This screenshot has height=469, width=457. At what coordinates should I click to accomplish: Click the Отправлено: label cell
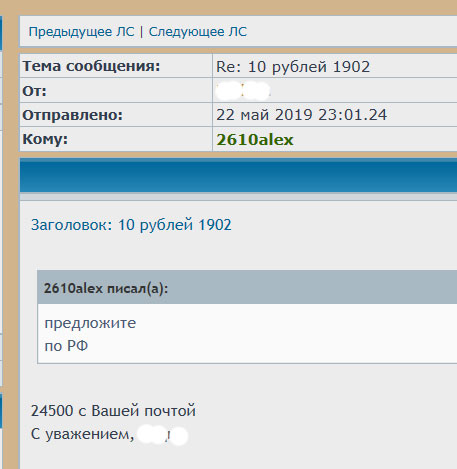pyautogui.click(x=116, y=115)
